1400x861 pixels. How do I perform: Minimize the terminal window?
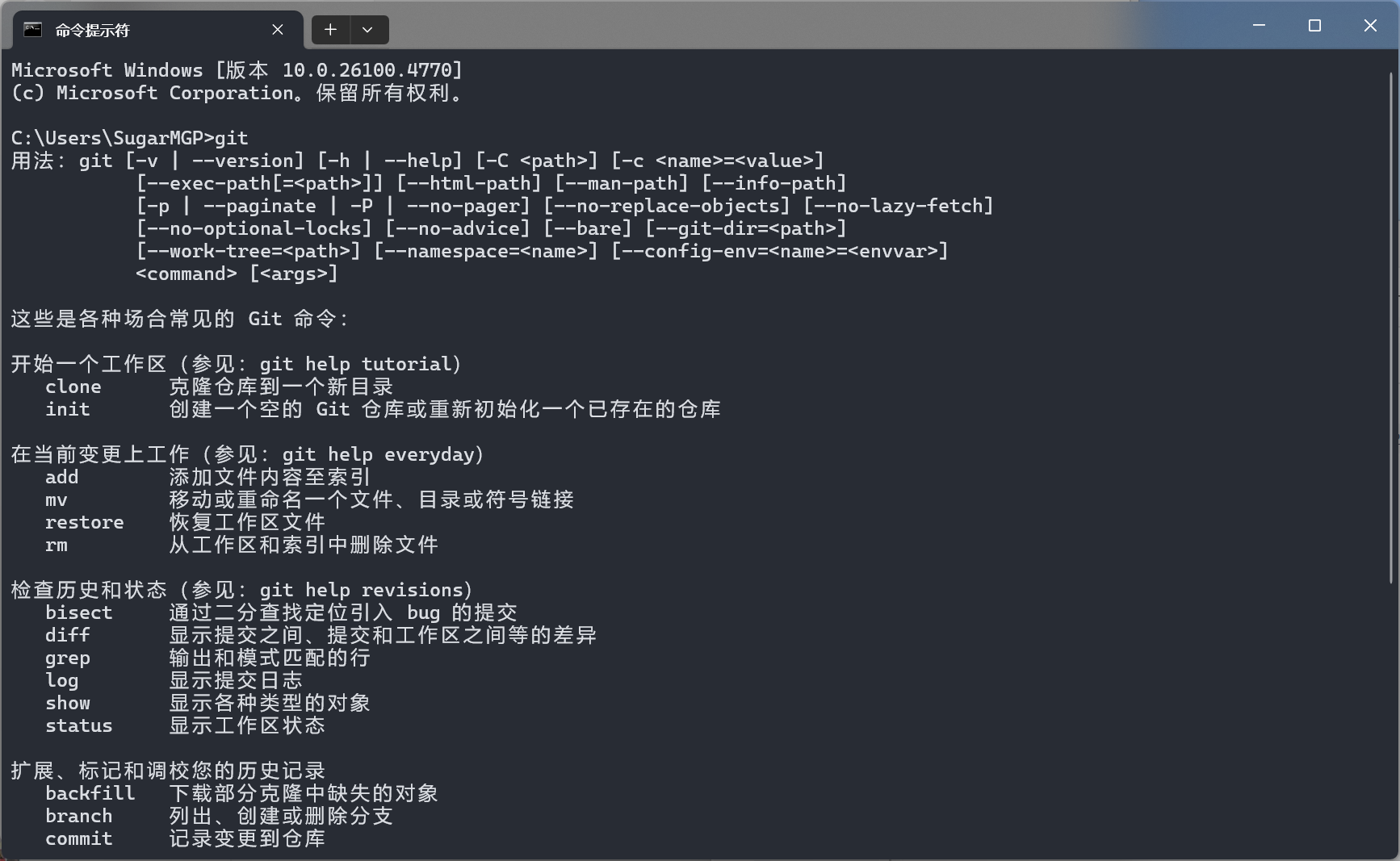1259,26
